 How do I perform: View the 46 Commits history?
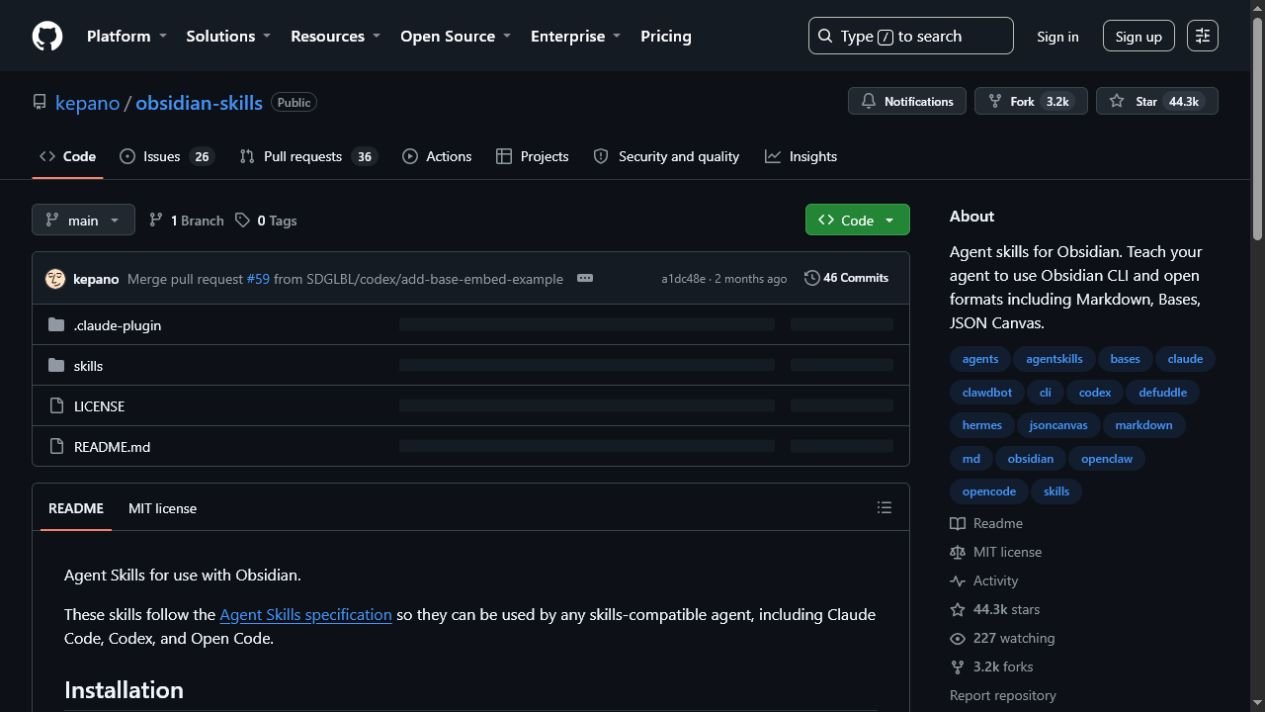tap(847, 278)
